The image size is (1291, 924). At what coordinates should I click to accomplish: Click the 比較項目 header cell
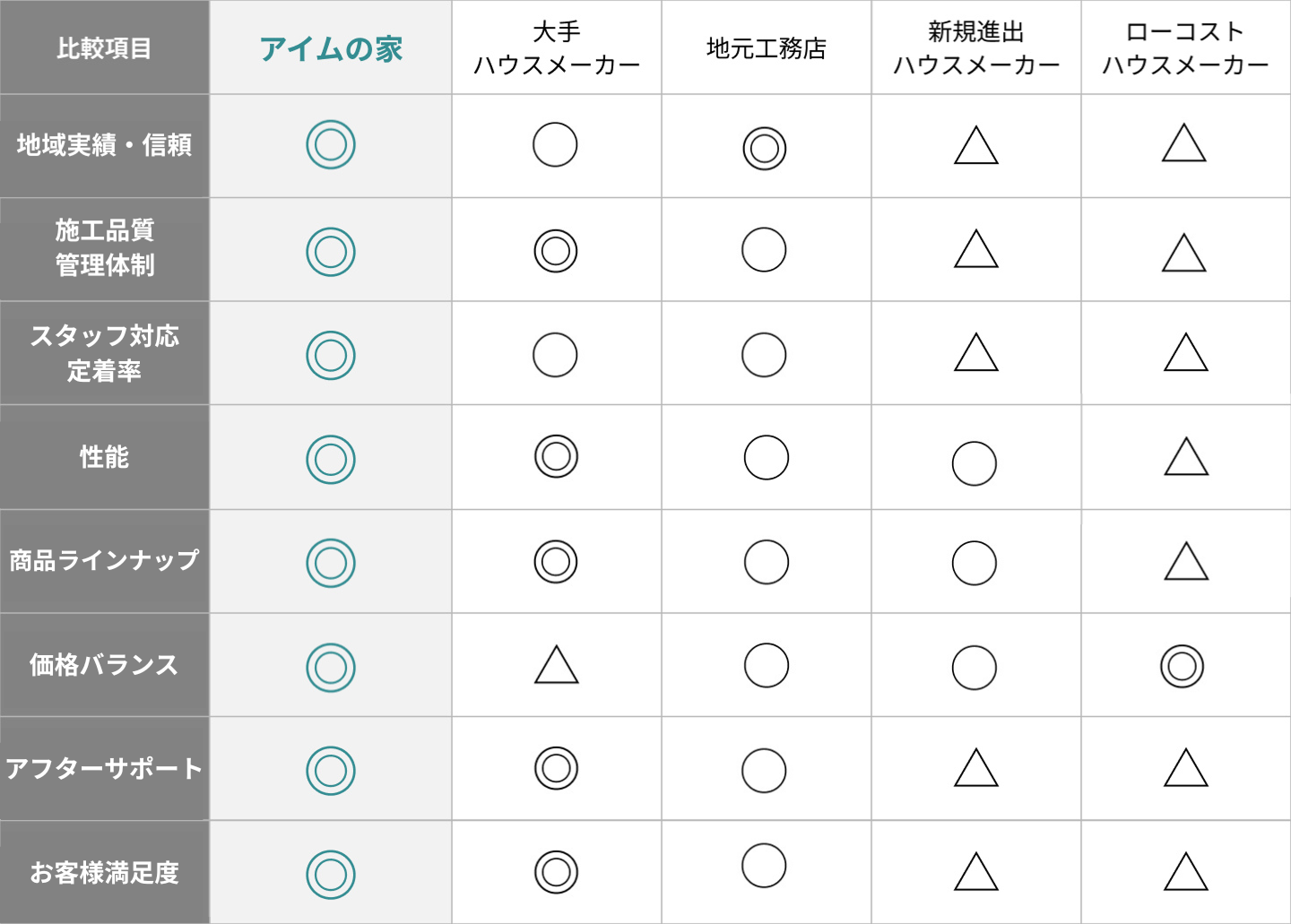coord(104,48)
